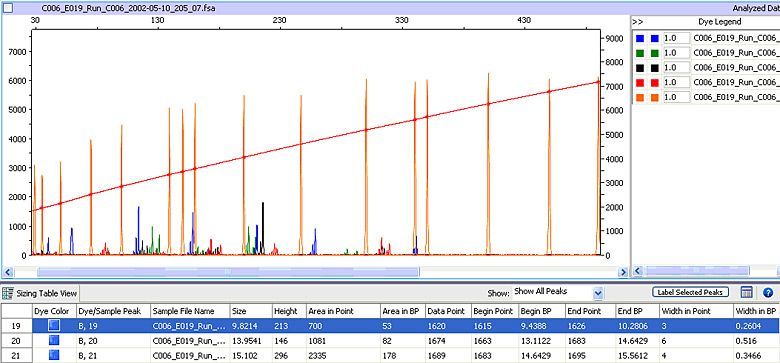Click the electropherogram horizontal scrollbar thumb
This screenshot has height=363, width=780.
point(228,272)
